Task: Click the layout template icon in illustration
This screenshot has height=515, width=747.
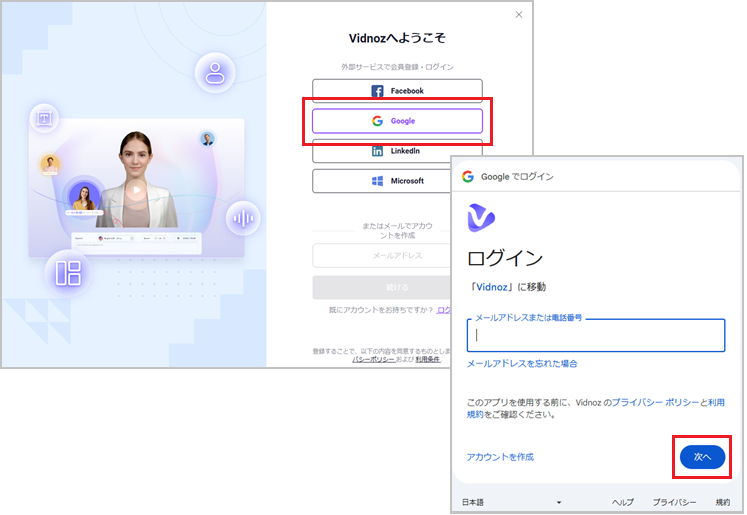Action: pos(69,273)
